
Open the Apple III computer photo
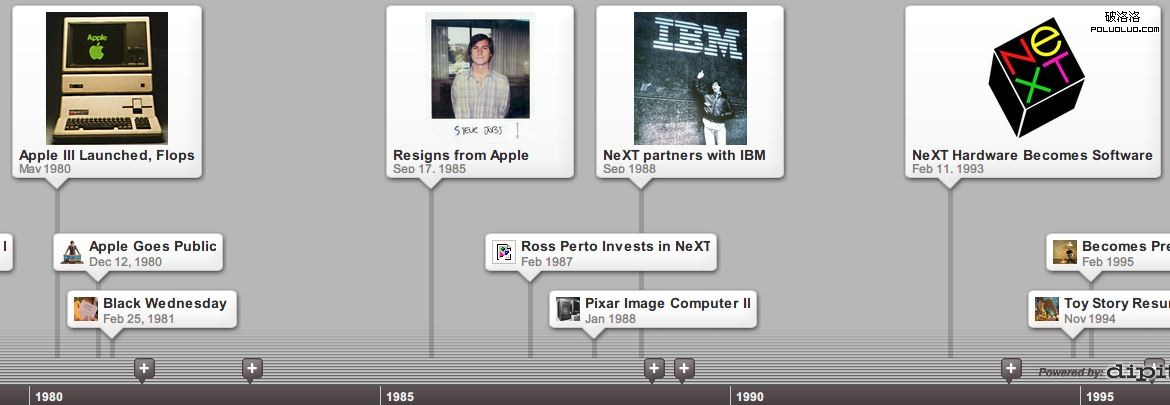pyautogui.click(x=107, y=78)
